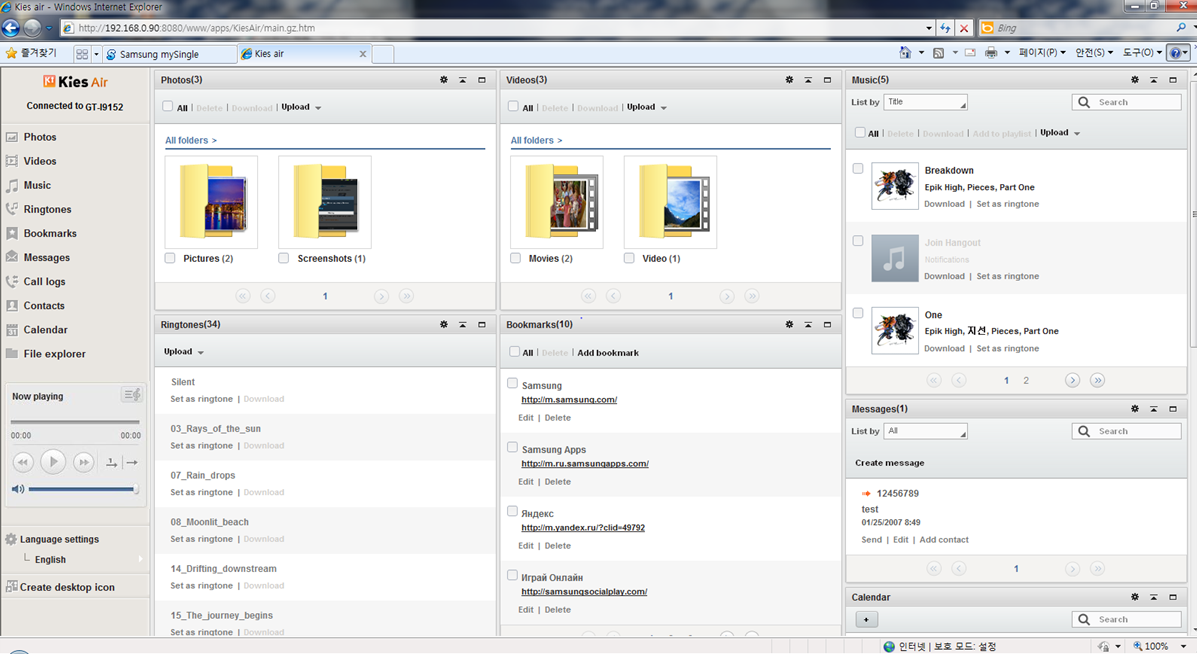The height and width of the screenshot is (655, 1197).
Task: Collapse the Photos panel with minimize icon
Action: click(x=463, y=80)
